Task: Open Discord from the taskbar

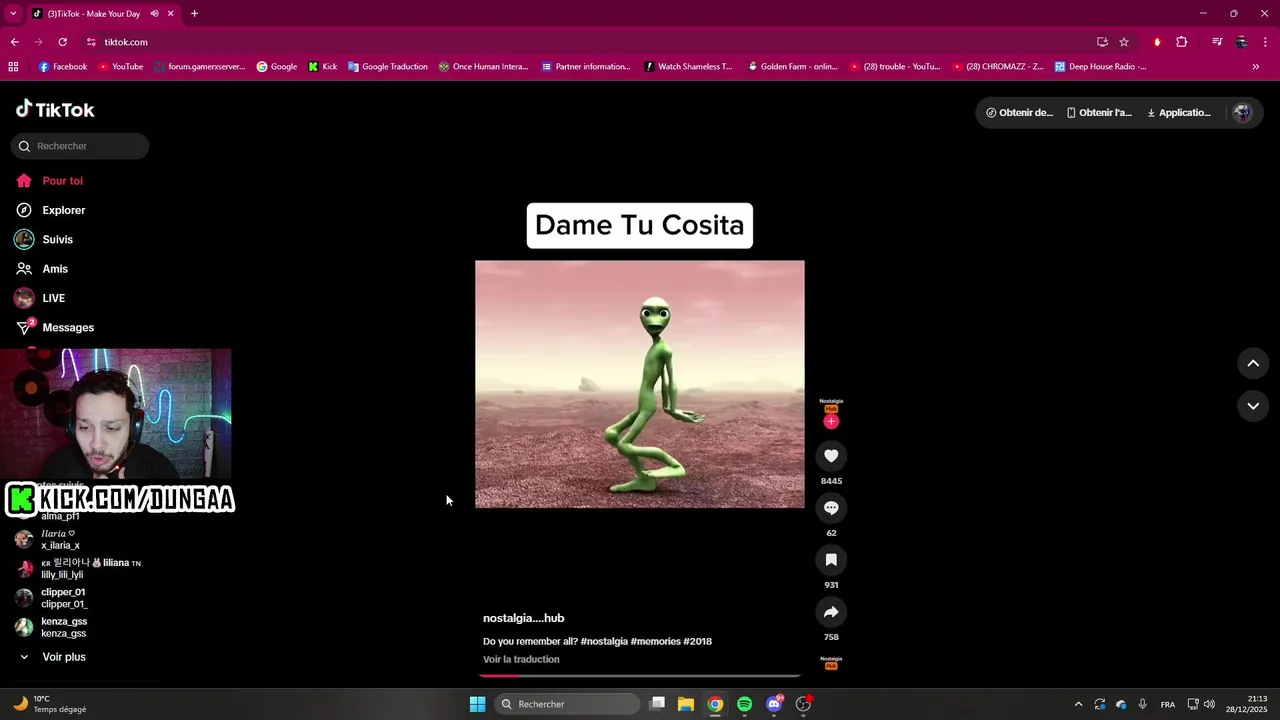Action: (x=774, y=704)
